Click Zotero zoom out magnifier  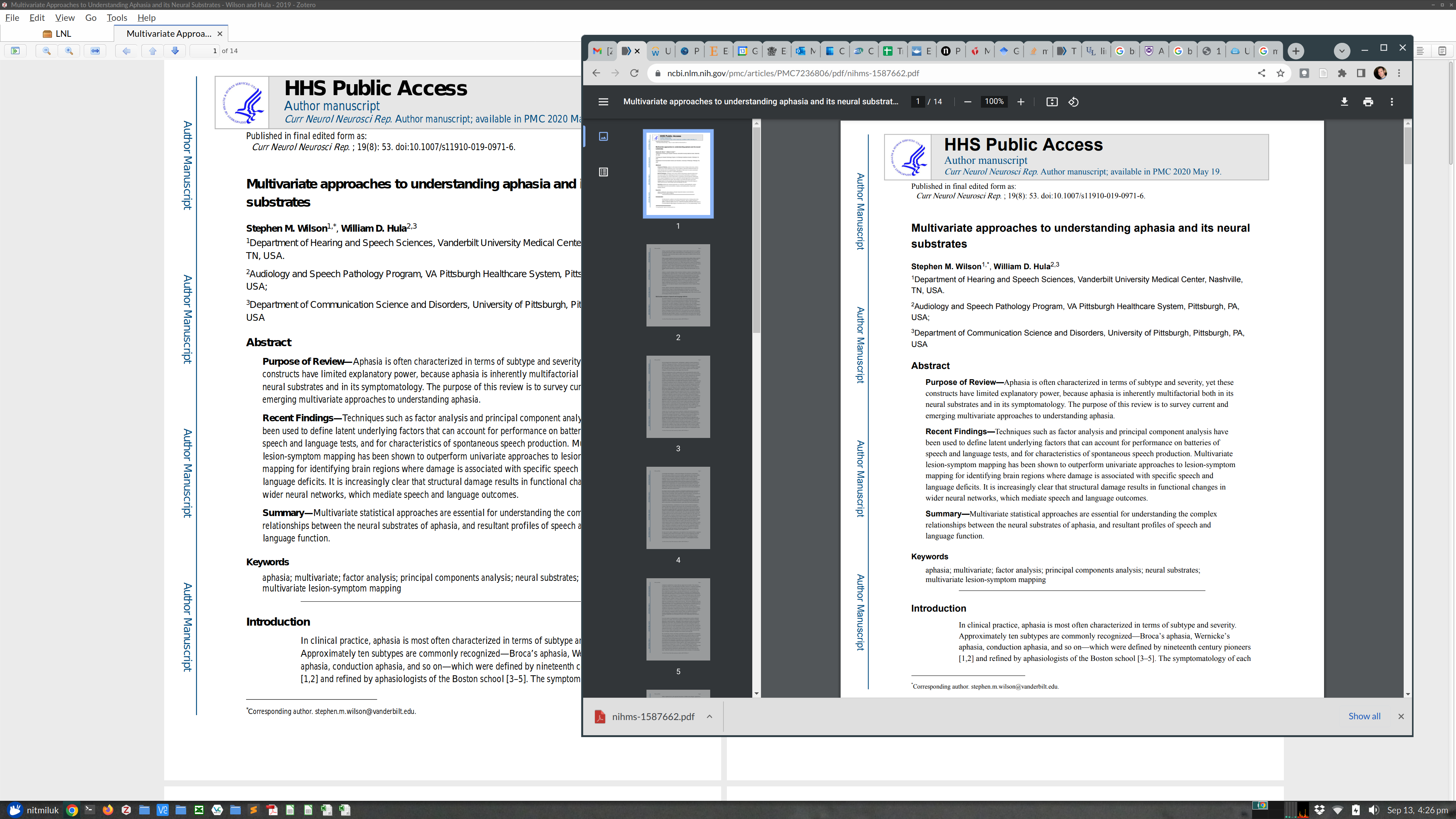[47, 51]
